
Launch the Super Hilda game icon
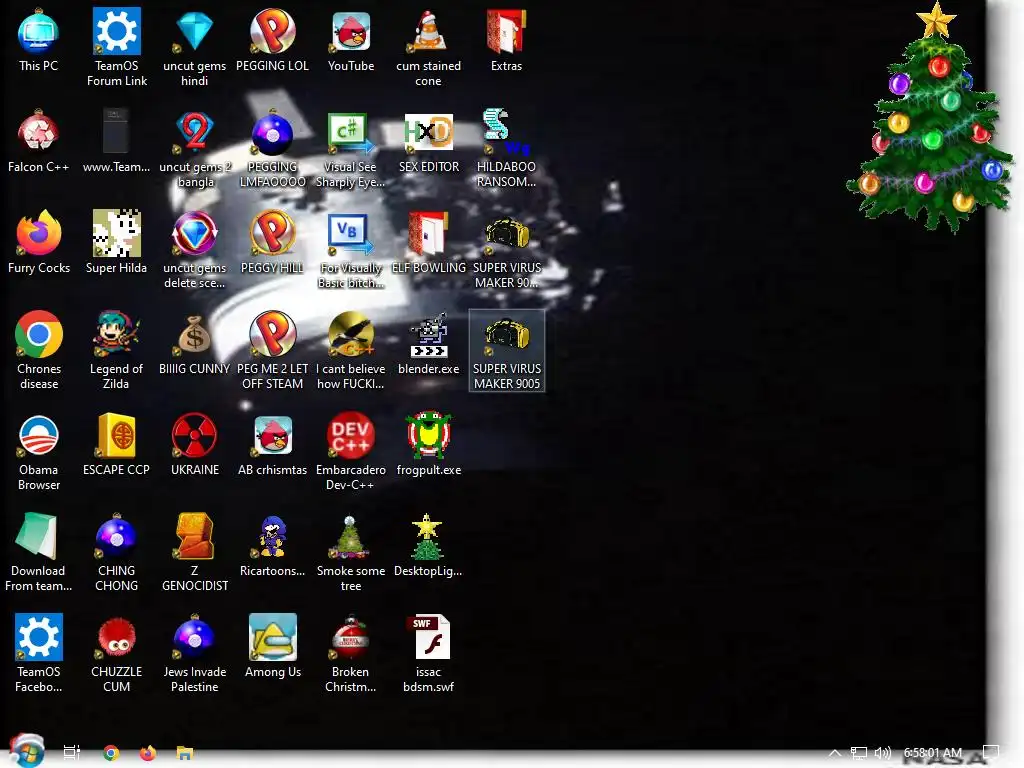[117, 242]
